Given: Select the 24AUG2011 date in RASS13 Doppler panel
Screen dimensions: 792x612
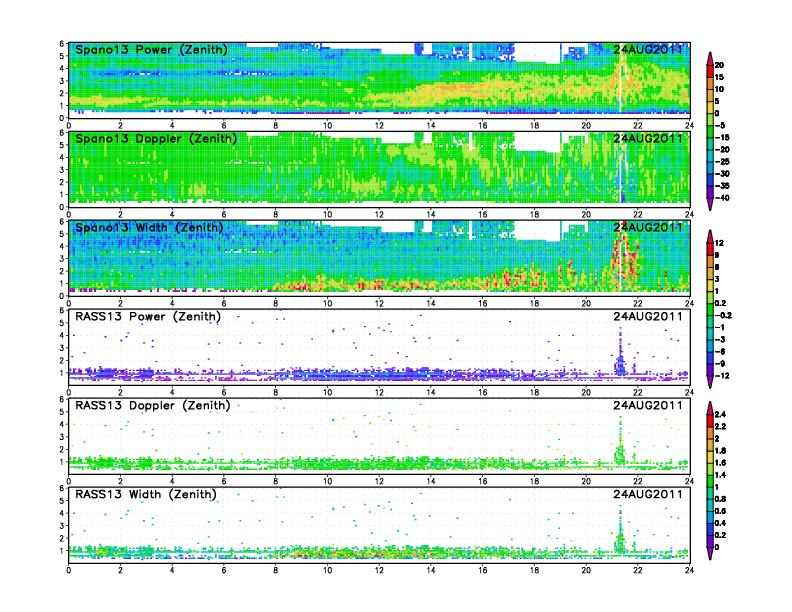Looking at the screenshot, I should click(648, 405).
